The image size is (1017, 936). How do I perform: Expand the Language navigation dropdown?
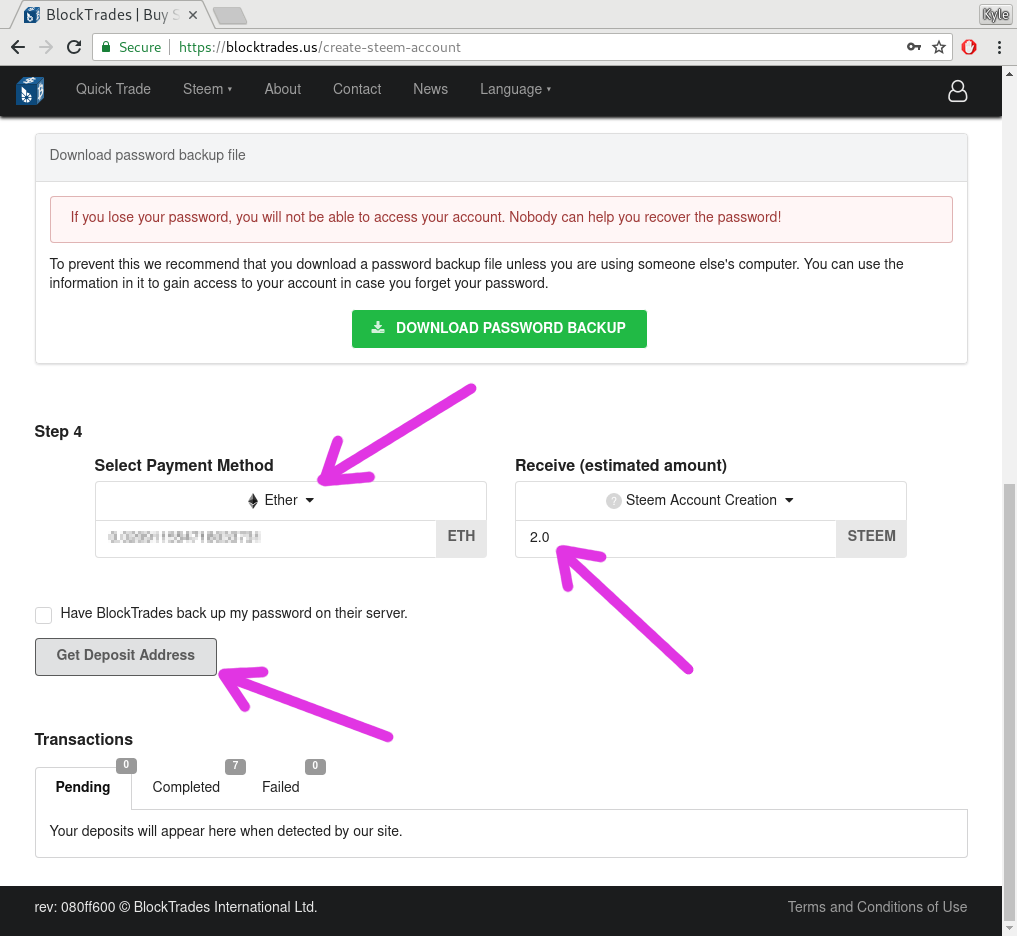tap(515, 89)
